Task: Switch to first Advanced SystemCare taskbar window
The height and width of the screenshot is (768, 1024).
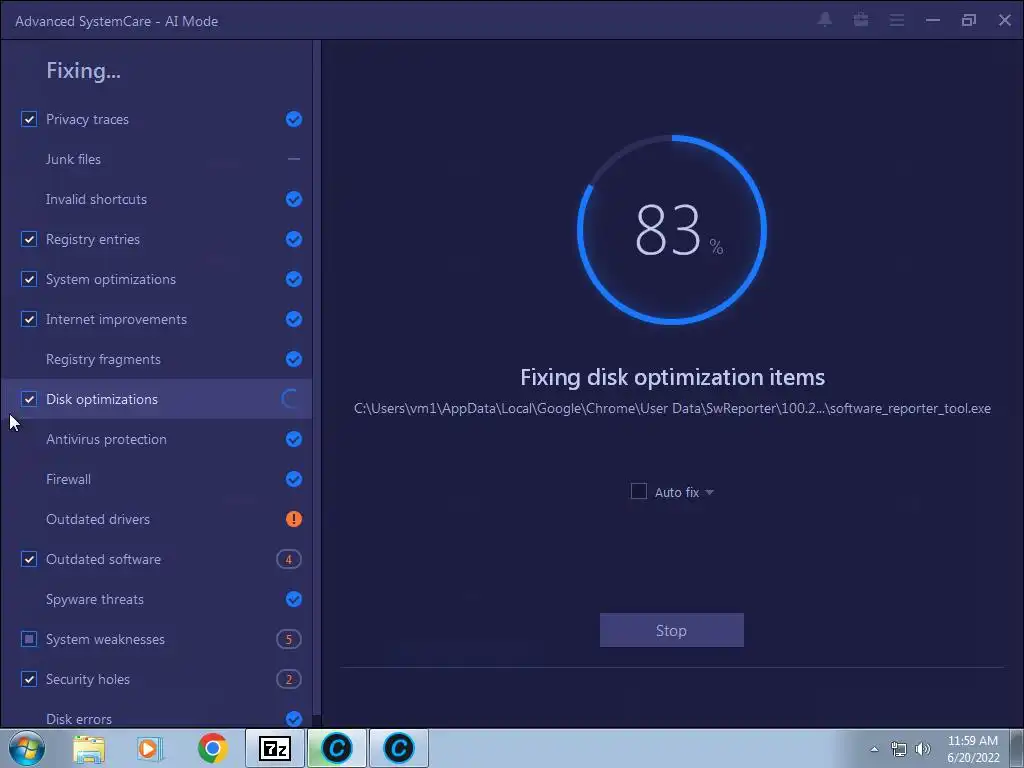Action: pyautogui.click(x=337, y=748)
